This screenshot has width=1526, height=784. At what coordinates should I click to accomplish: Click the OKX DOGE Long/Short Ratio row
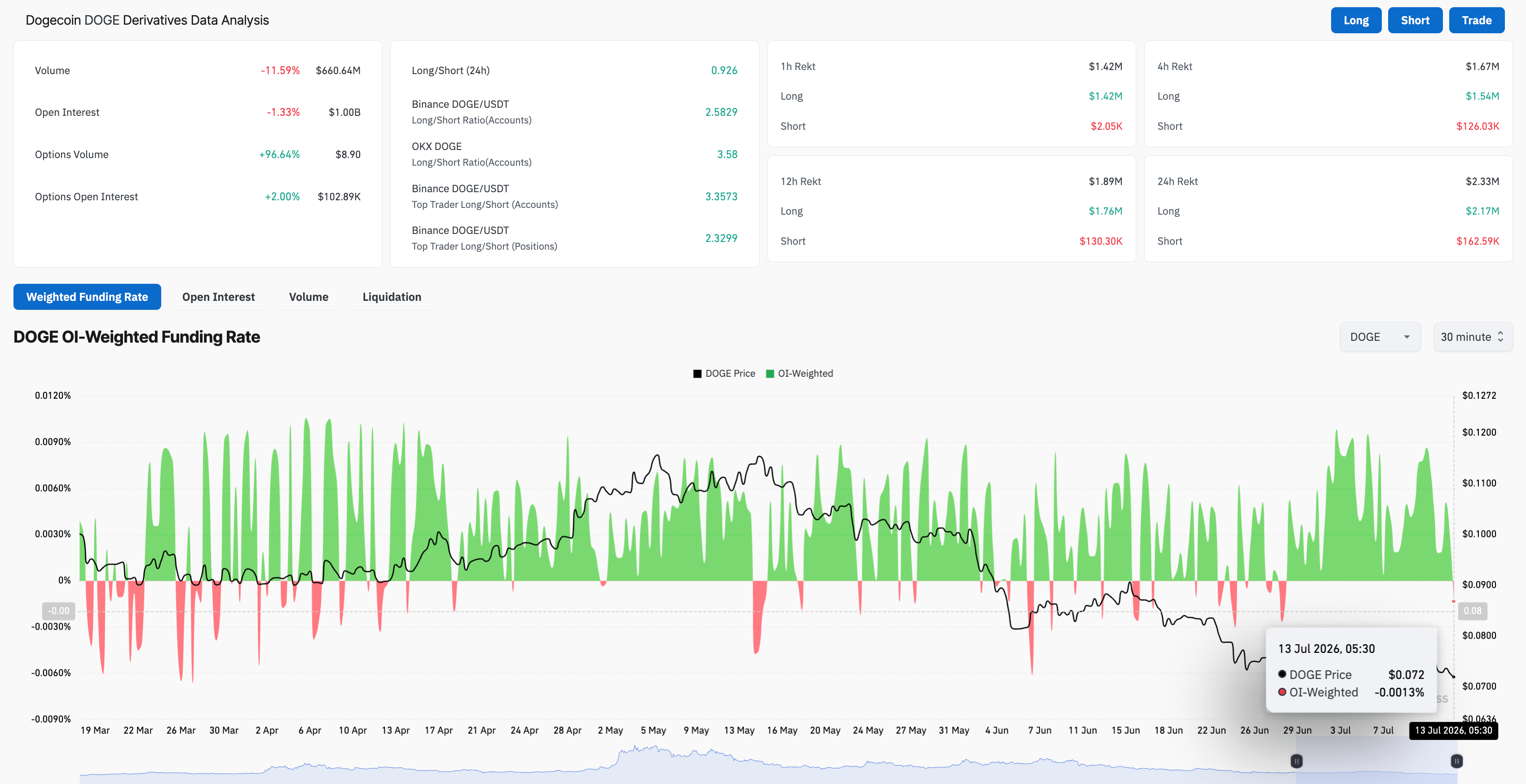574,154
